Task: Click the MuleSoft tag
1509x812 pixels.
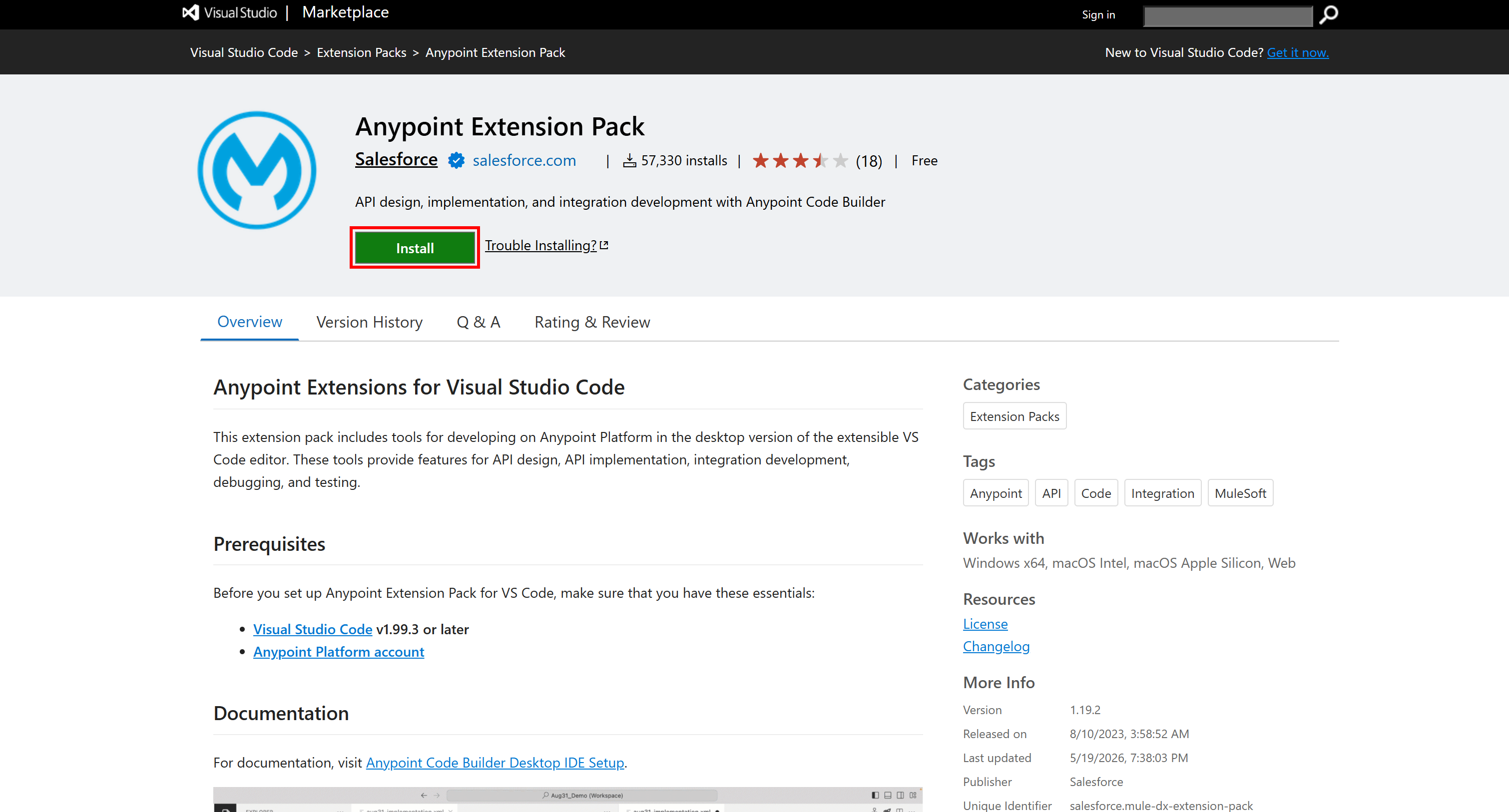Action: coord(1240,493)
